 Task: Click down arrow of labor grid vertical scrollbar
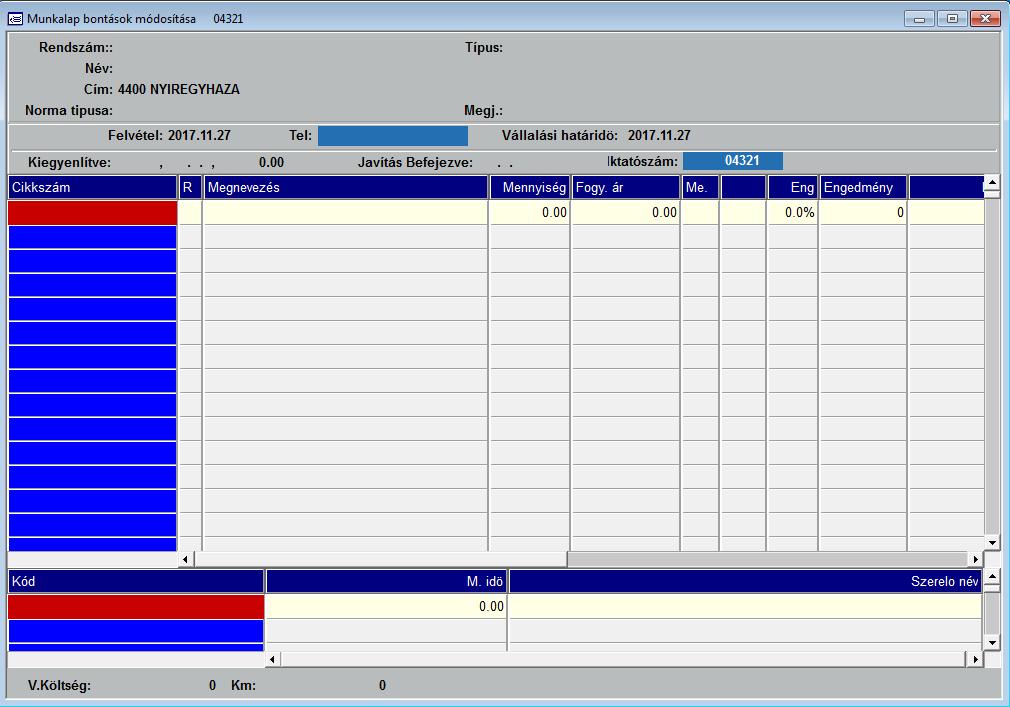992,643
